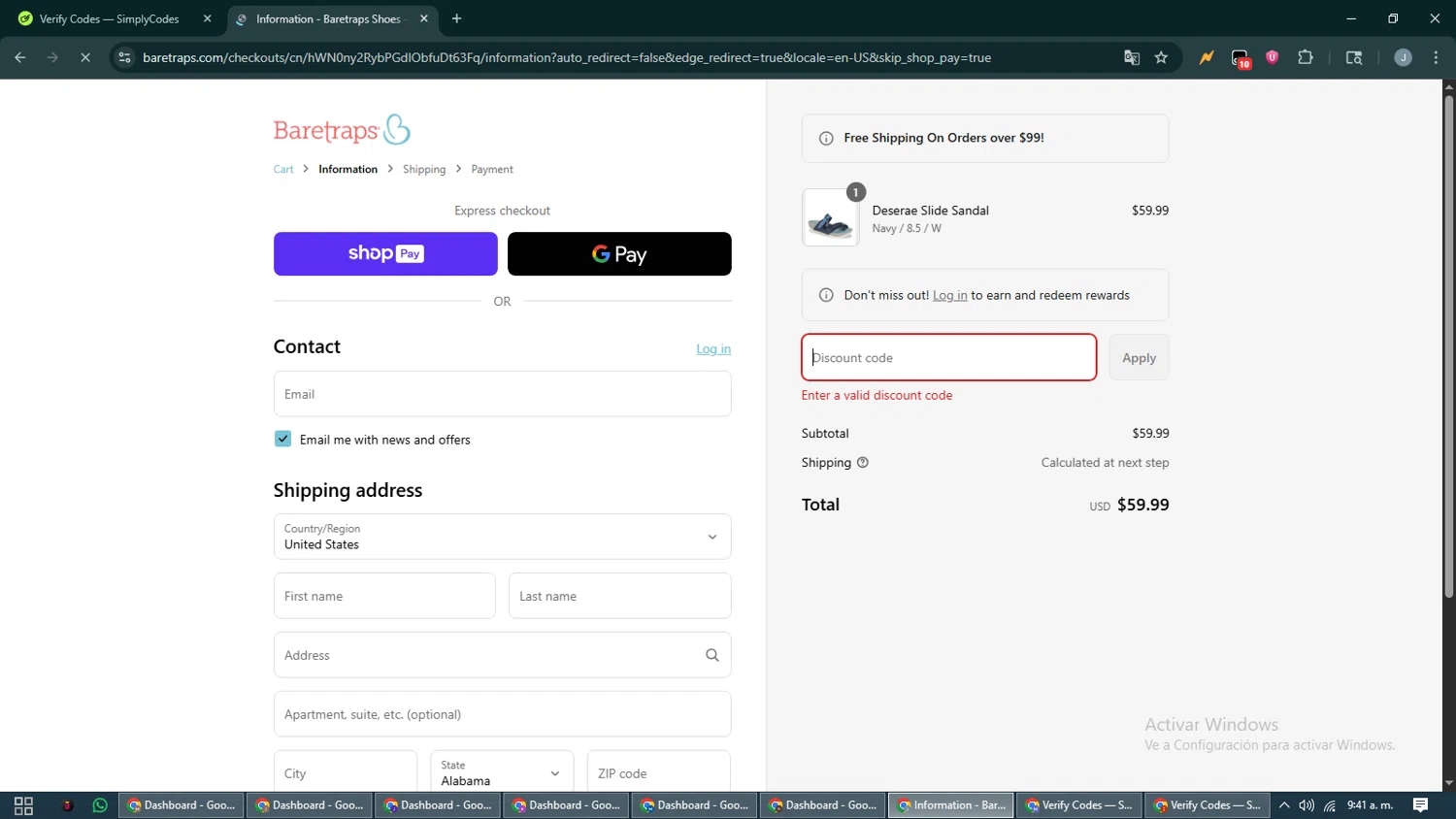Open Windows Task View
Viewport: 1456px width, 819px height.
tap(23, 805)
